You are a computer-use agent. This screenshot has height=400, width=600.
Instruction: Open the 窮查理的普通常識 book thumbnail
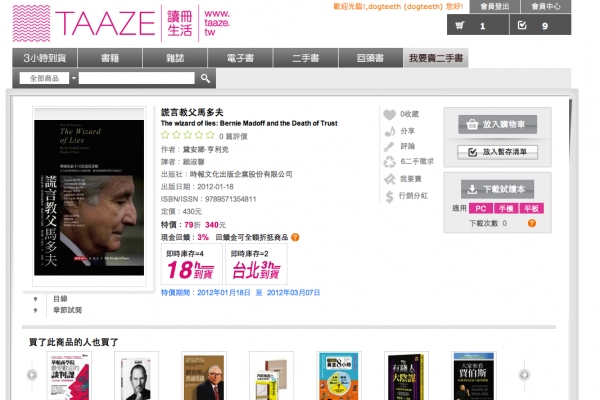pos(204,376)
